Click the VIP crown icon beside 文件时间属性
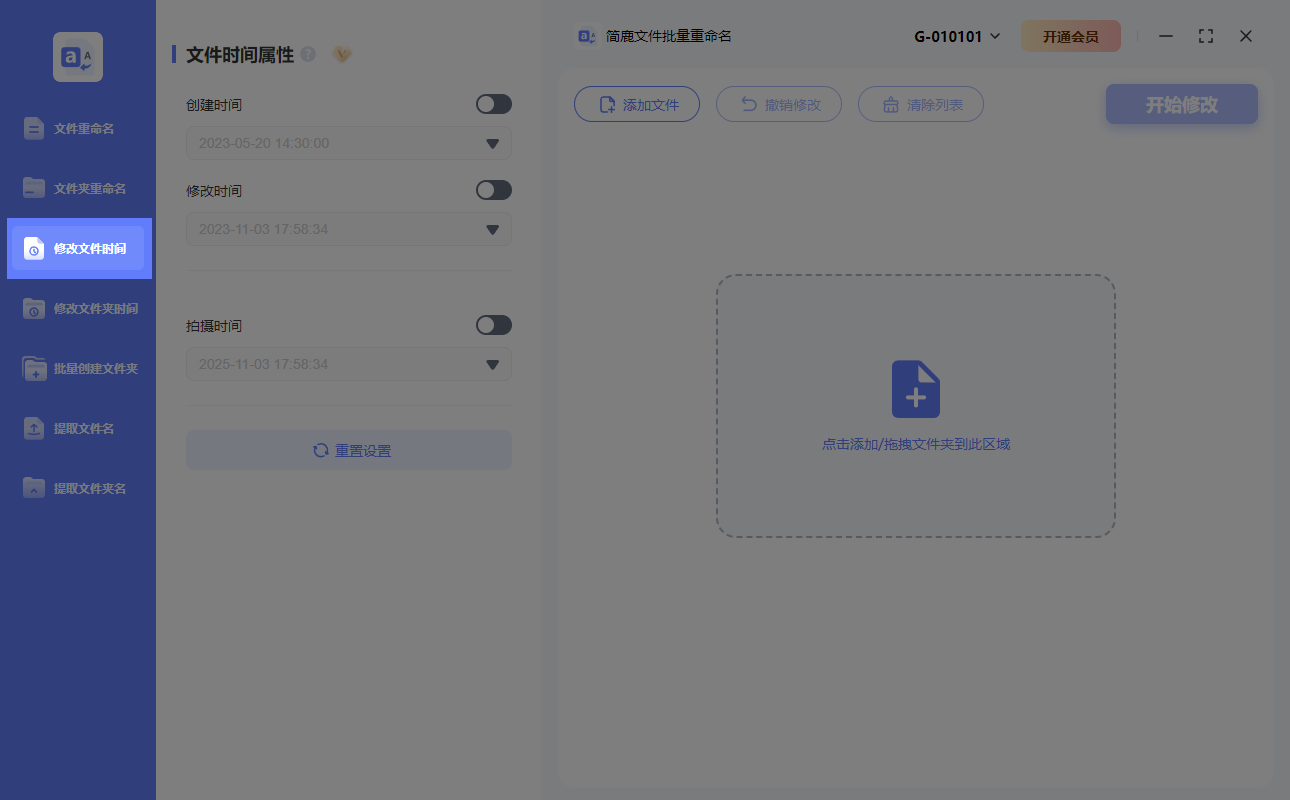This screenshot has height=800, width=1290. (x=341, y=55)
